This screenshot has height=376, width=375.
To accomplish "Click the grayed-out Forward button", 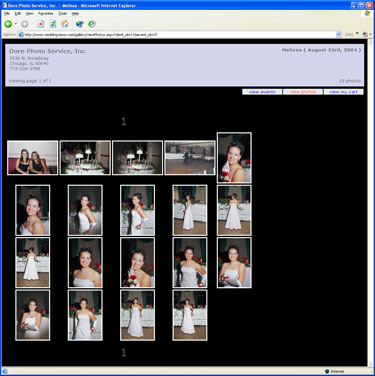I will (24, 24).
